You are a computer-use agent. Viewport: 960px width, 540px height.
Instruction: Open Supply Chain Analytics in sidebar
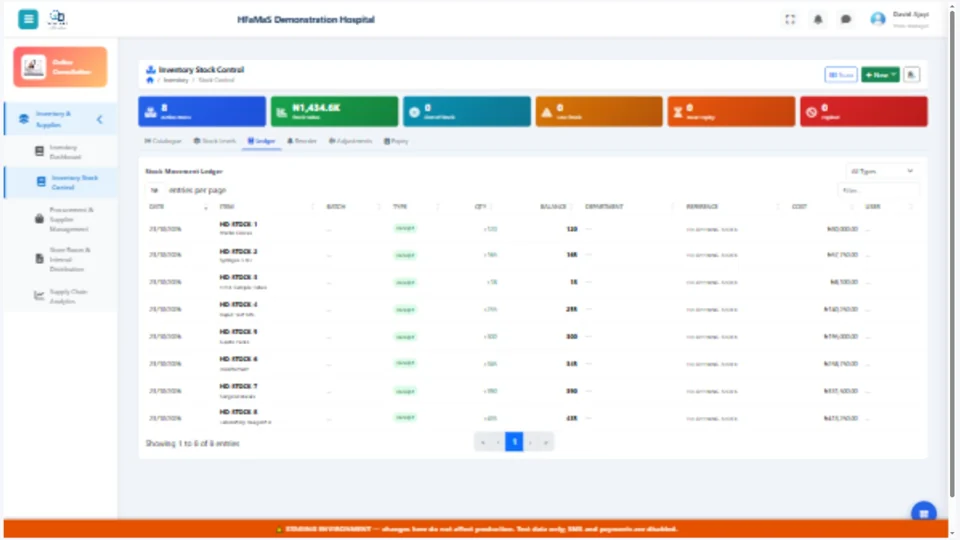(x=60, y=296)
